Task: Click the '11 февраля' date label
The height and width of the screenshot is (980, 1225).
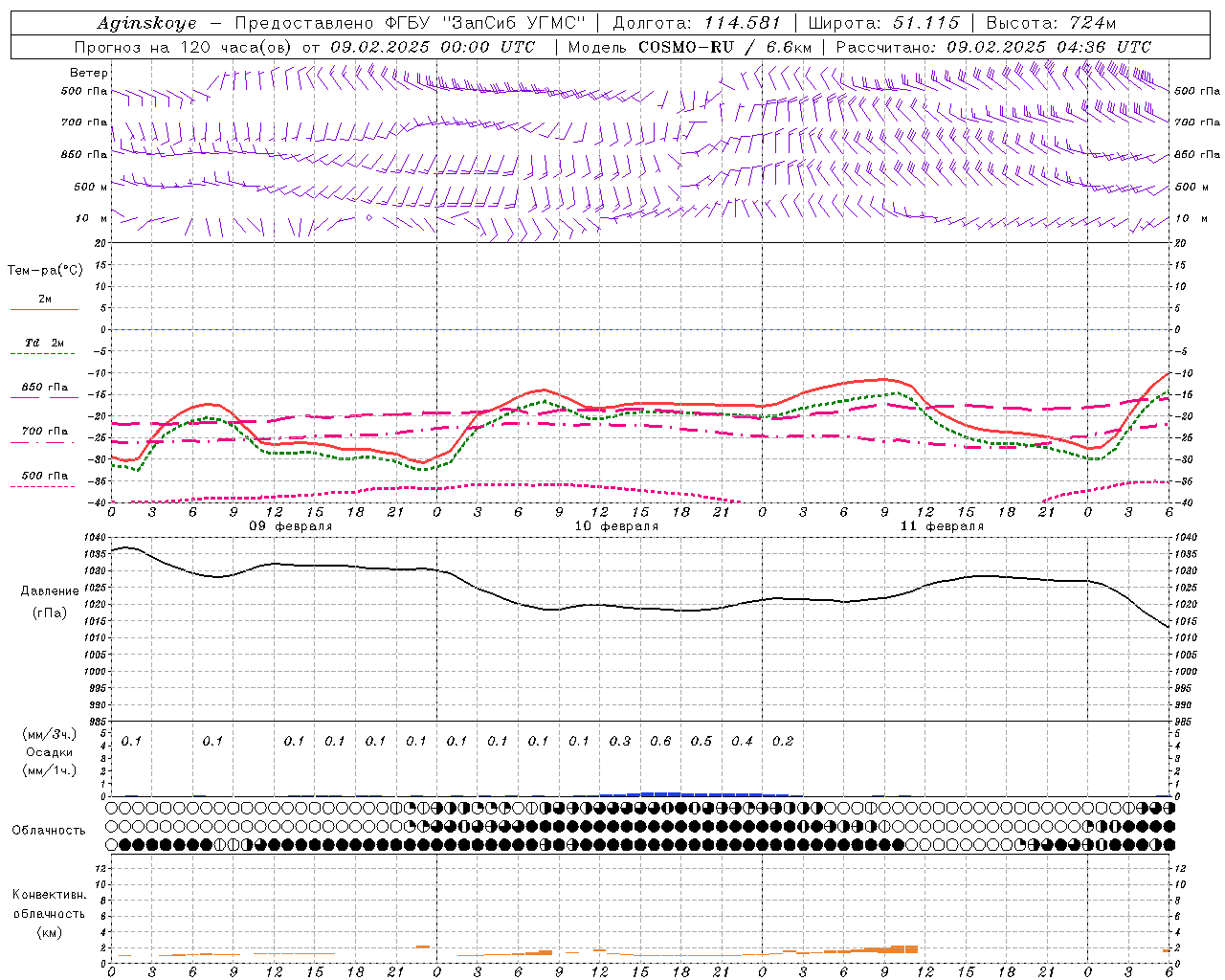Action: (942, 526)
